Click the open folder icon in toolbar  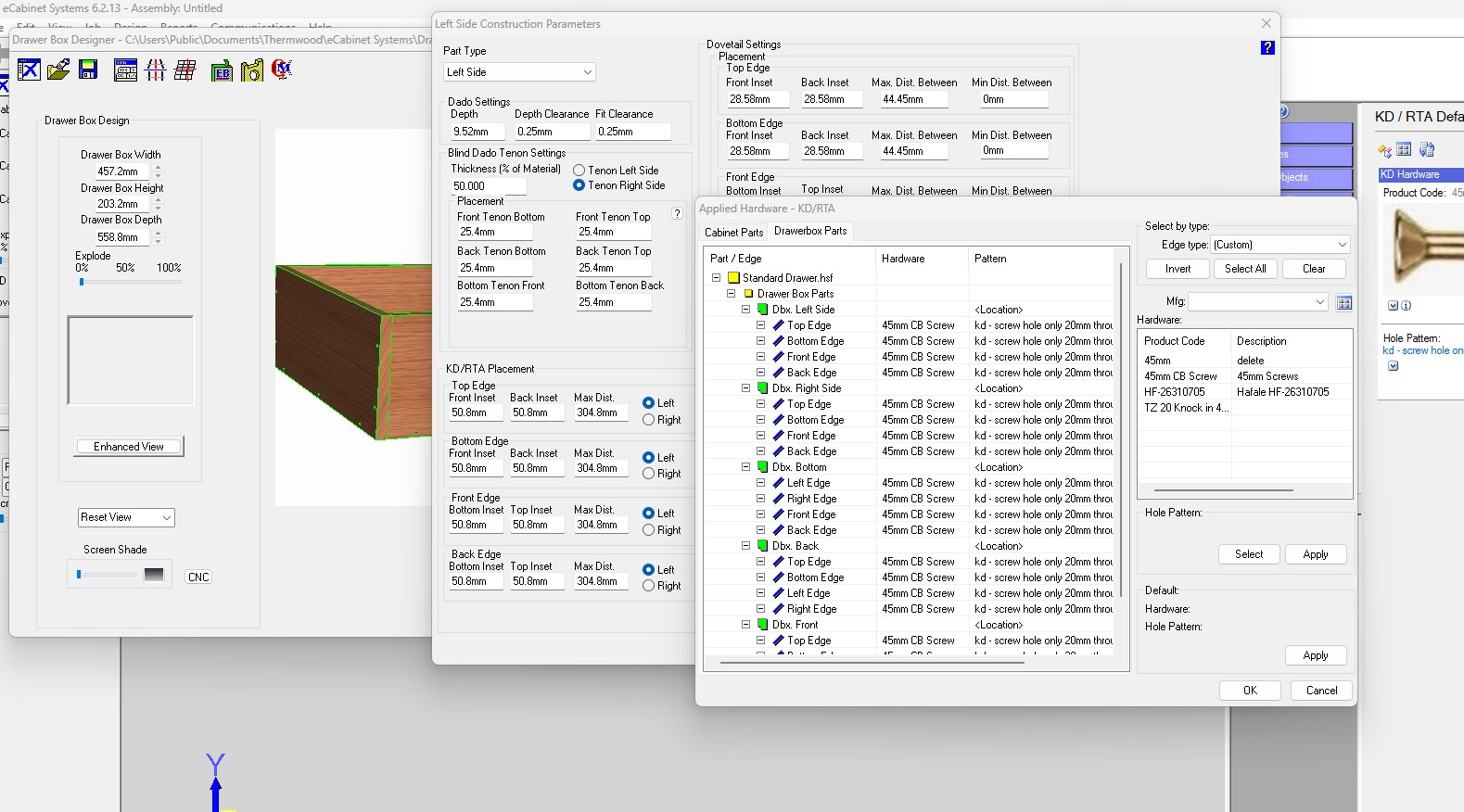pos(58,70)
